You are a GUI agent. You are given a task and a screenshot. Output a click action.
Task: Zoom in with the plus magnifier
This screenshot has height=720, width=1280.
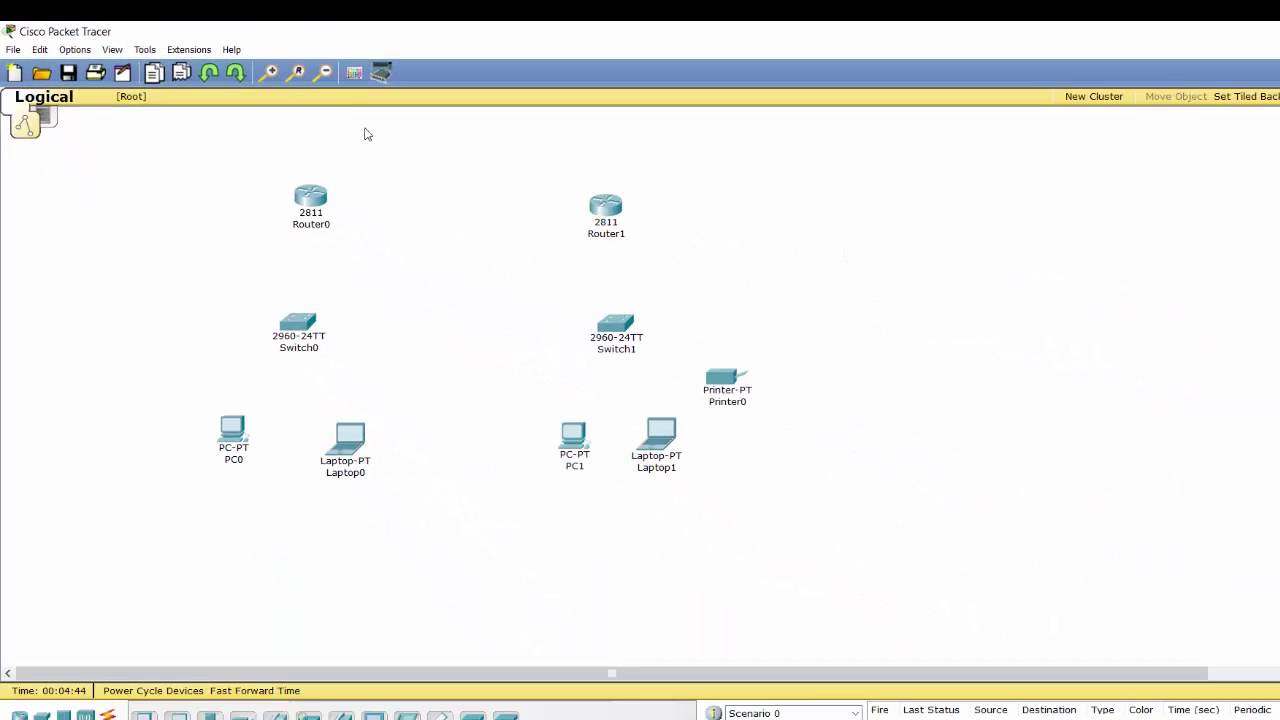269,73
